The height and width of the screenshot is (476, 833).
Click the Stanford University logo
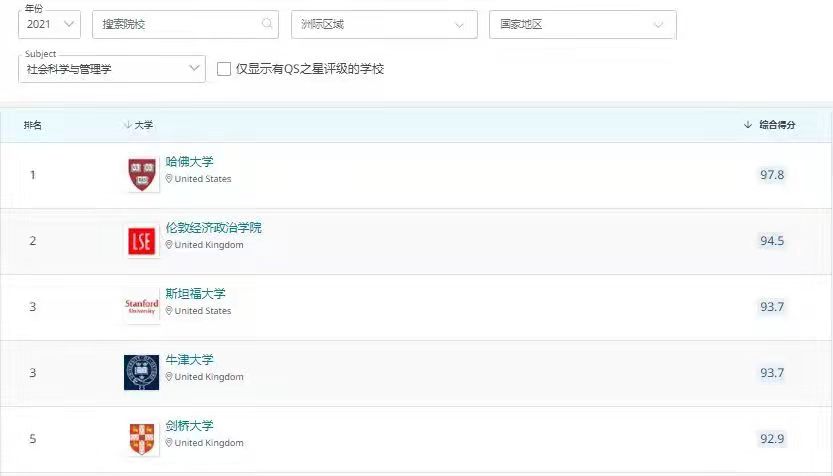[142, 307]
